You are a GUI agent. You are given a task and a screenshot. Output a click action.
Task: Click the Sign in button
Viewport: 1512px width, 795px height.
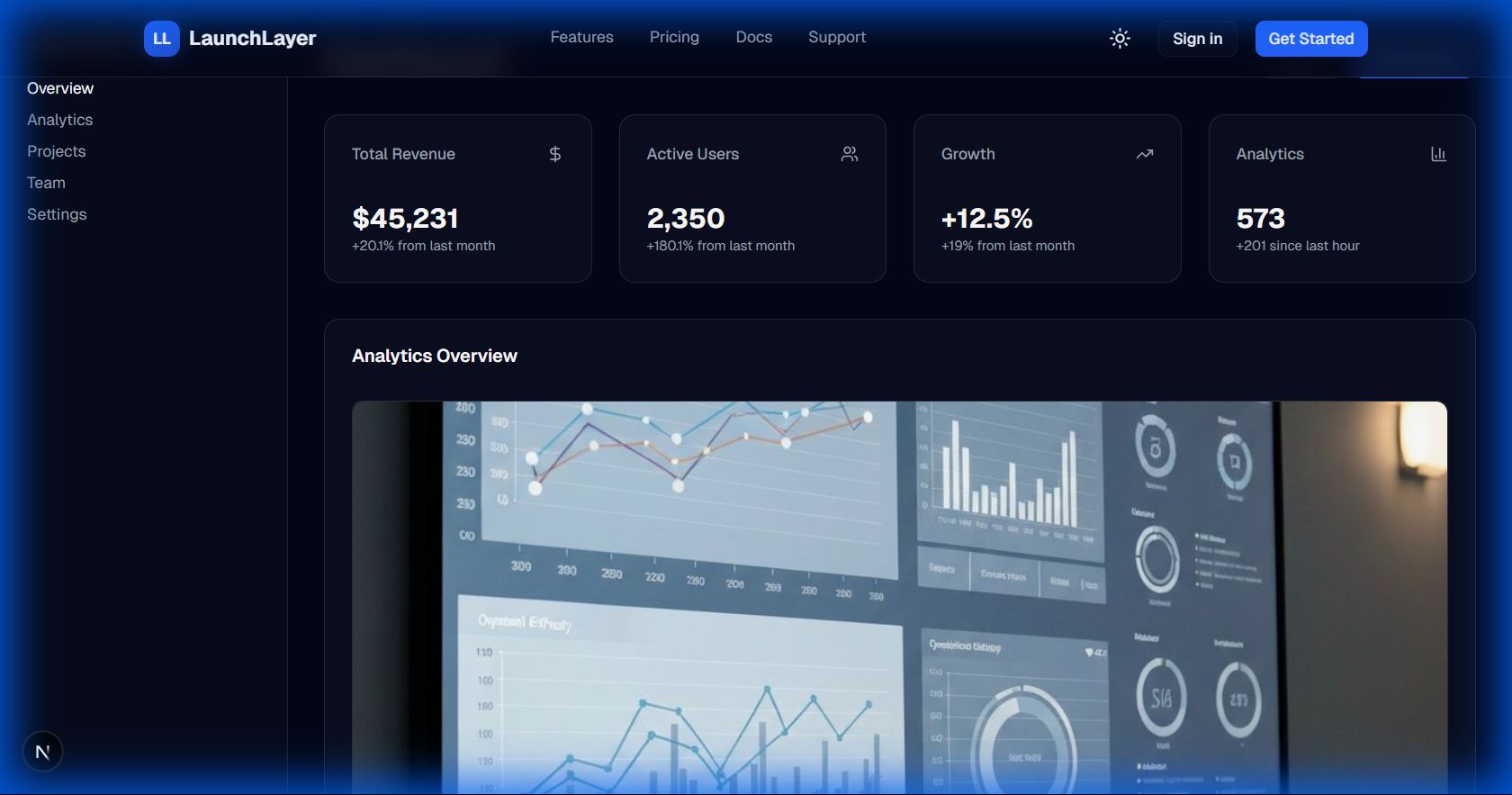coord(1197,39)
